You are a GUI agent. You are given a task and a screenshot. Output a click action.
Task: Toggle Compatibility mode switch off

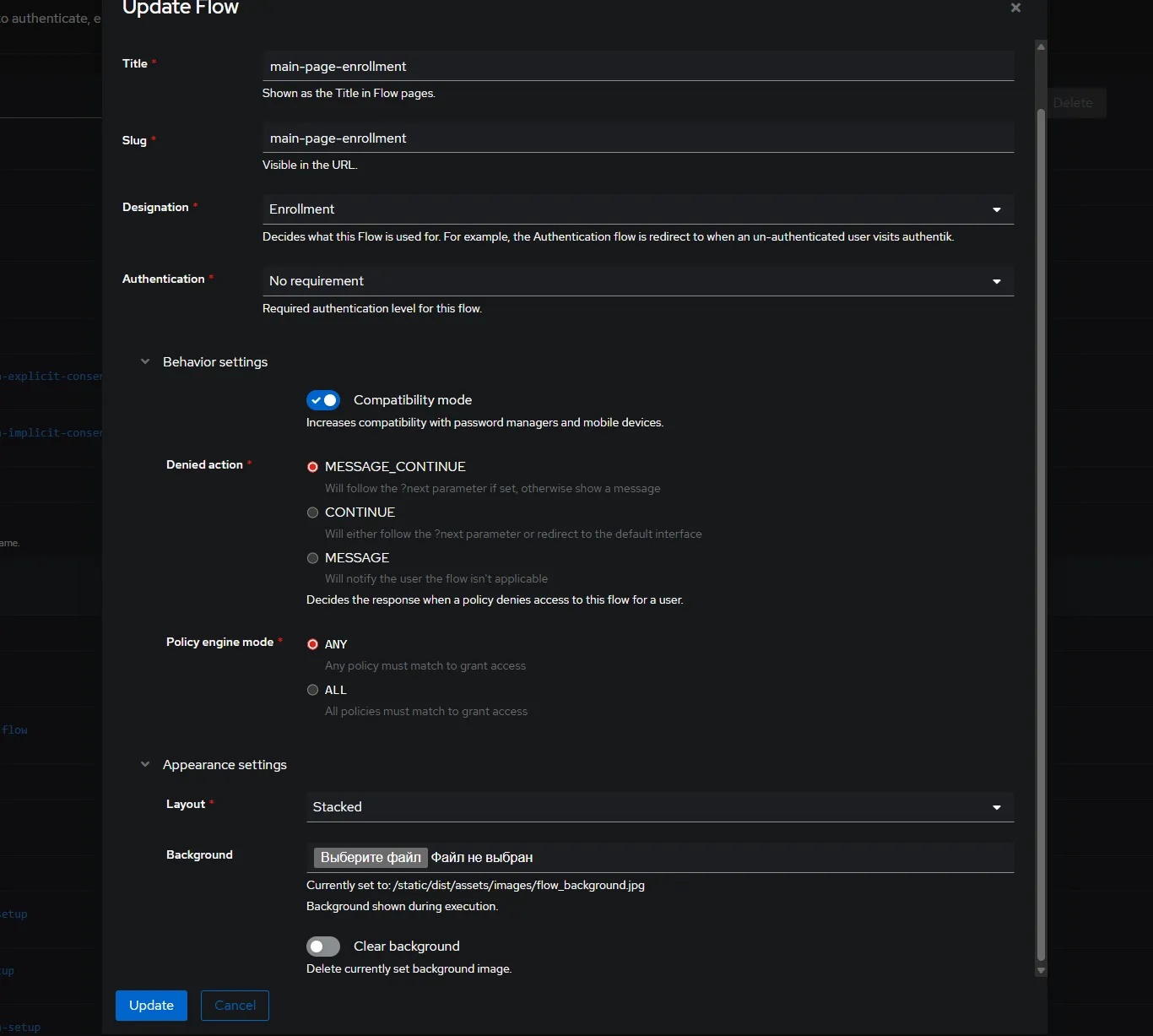point(323,400)
